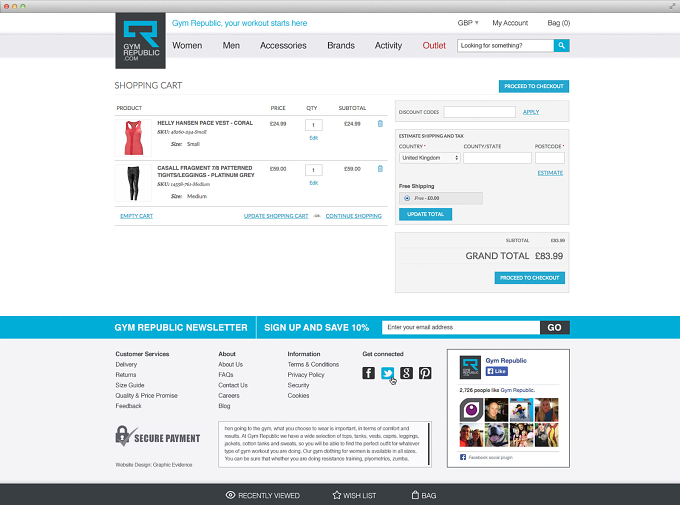
Task: Open the Careers footer link
Action: point(229,396)
